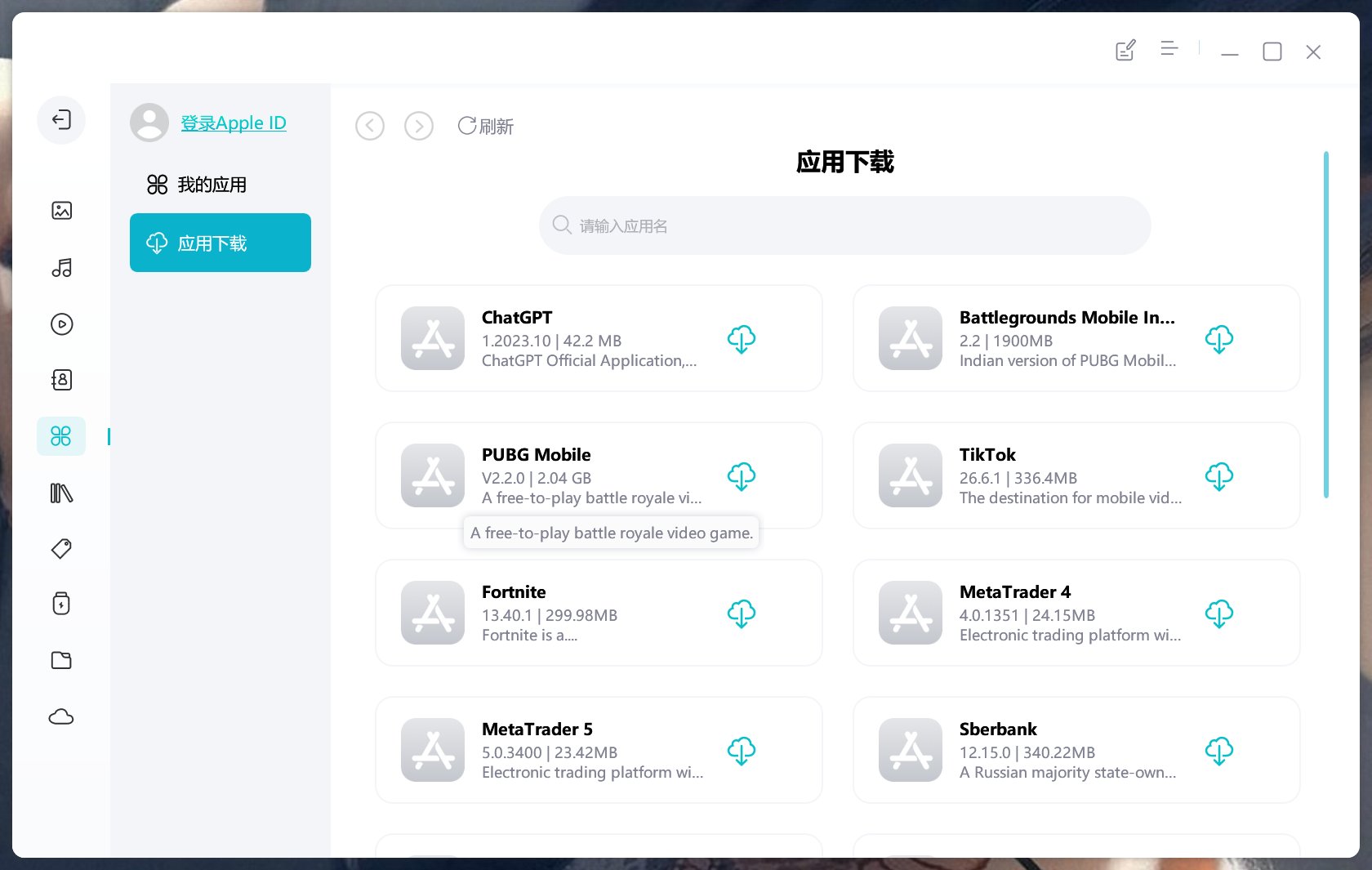
Task: Click the MetaTrader 5 title text
Action: coord(537,729)
